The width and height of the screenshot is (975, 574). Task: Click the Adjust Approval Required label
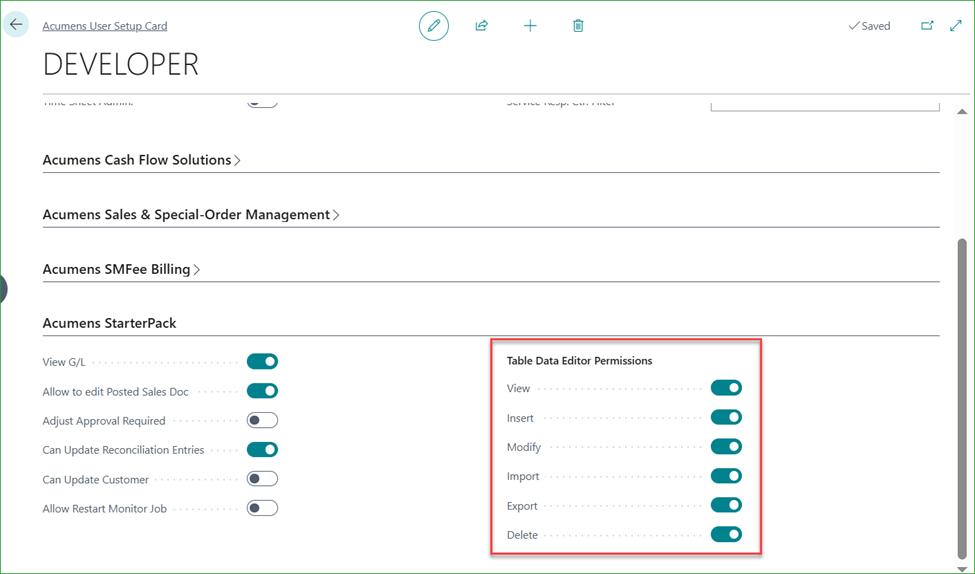[x=104, y=421]
